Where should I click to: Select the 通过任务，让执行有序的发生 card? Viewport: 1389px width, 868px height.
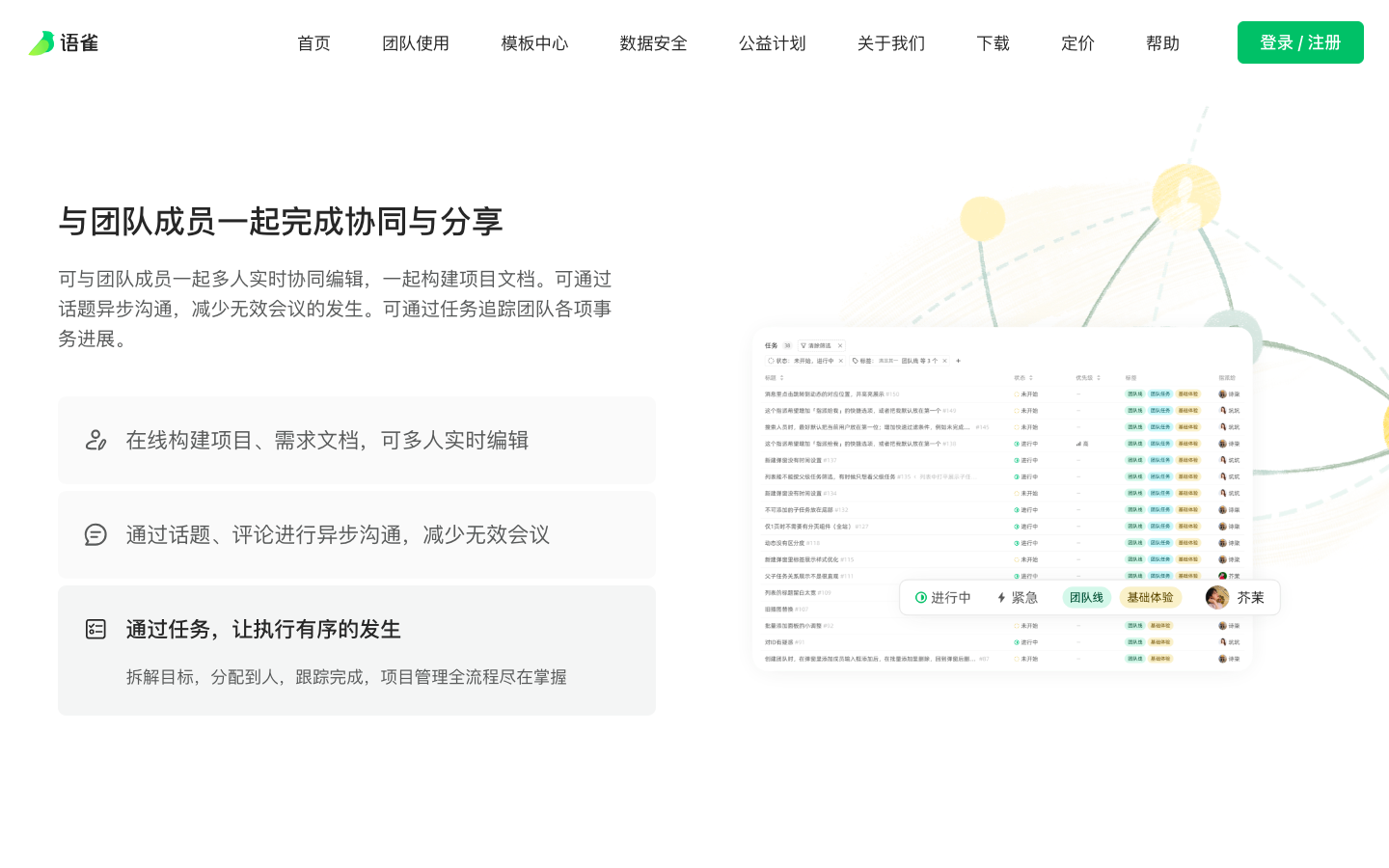[x=357, y=650]
